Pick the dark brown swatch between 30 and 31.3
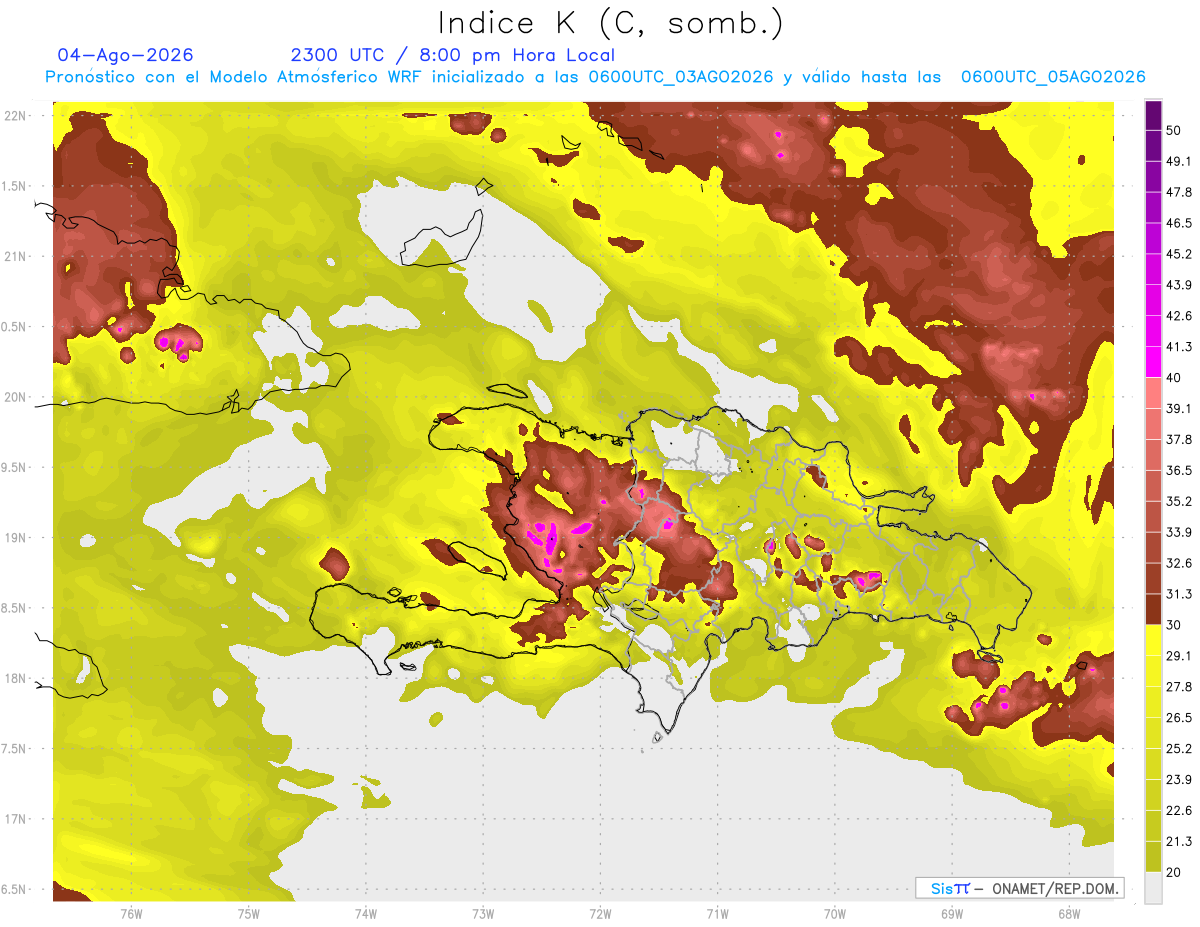Screen dimensions: 1200x927 (x=1153, y=609)
